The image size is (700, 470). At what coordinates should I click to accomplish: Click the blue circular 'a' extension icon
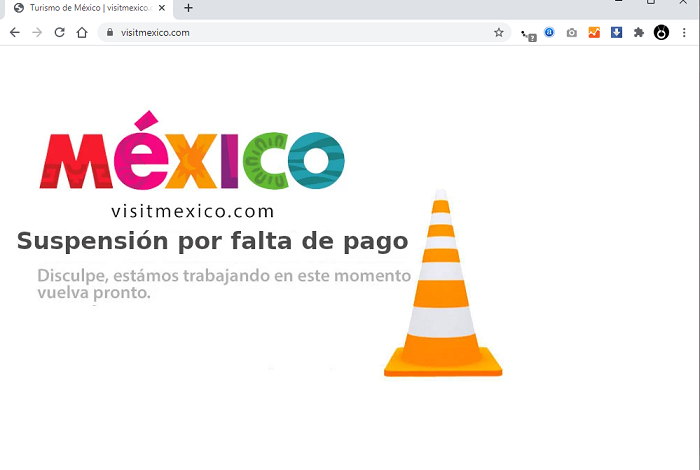[549, 32]
